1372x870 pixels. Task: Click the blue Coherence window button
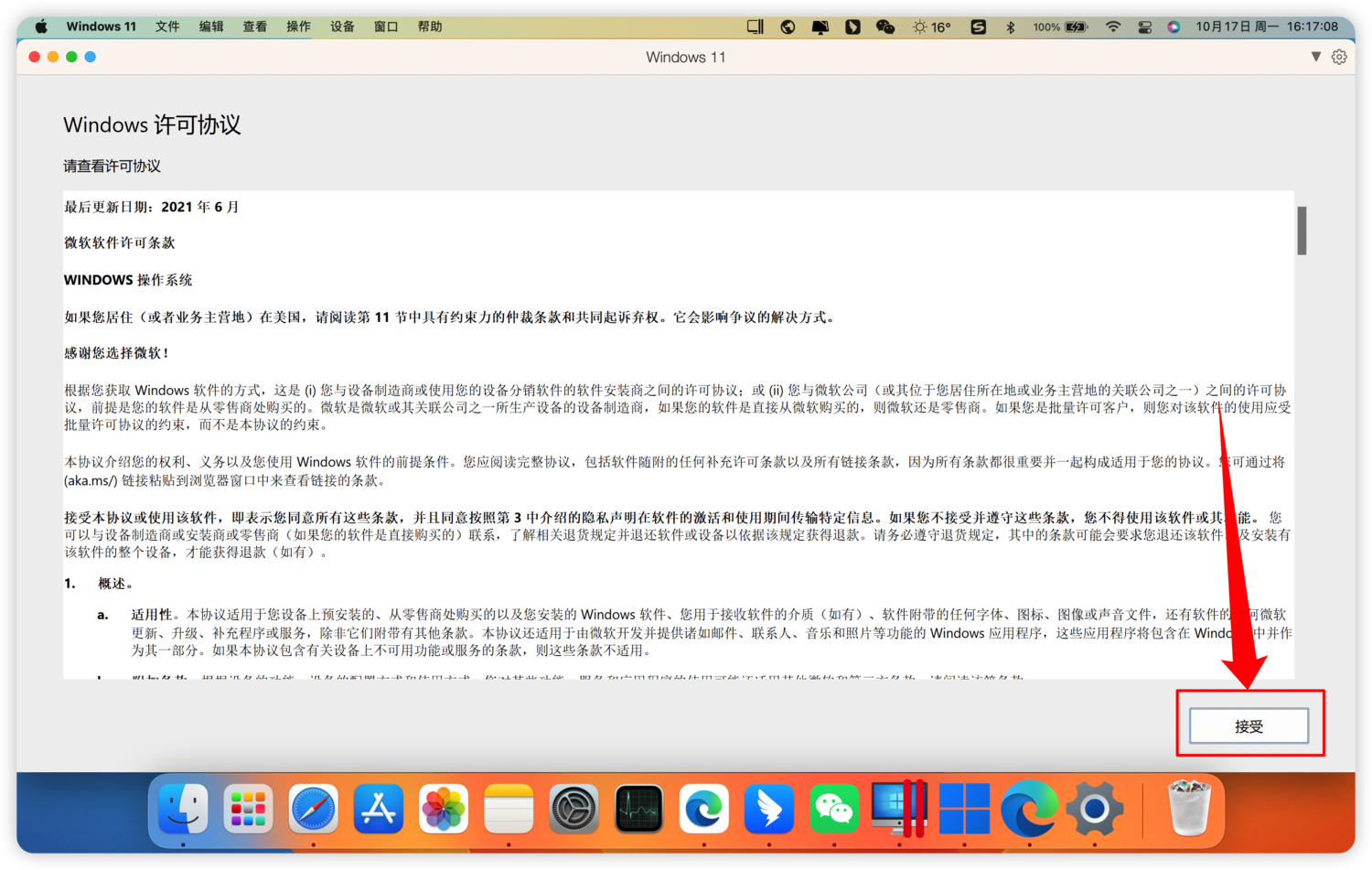pos(91,57)
